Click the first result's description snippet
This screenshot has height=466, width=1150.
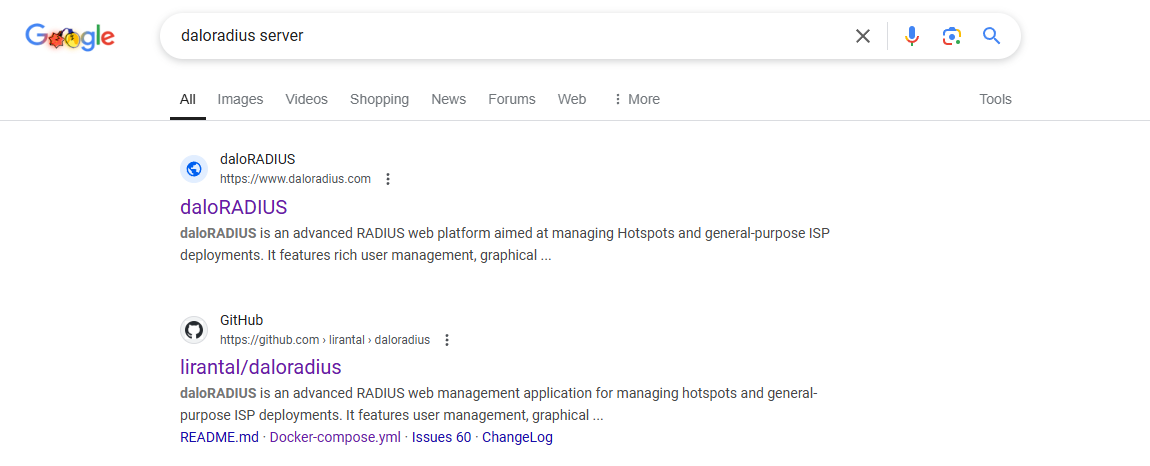505,244
